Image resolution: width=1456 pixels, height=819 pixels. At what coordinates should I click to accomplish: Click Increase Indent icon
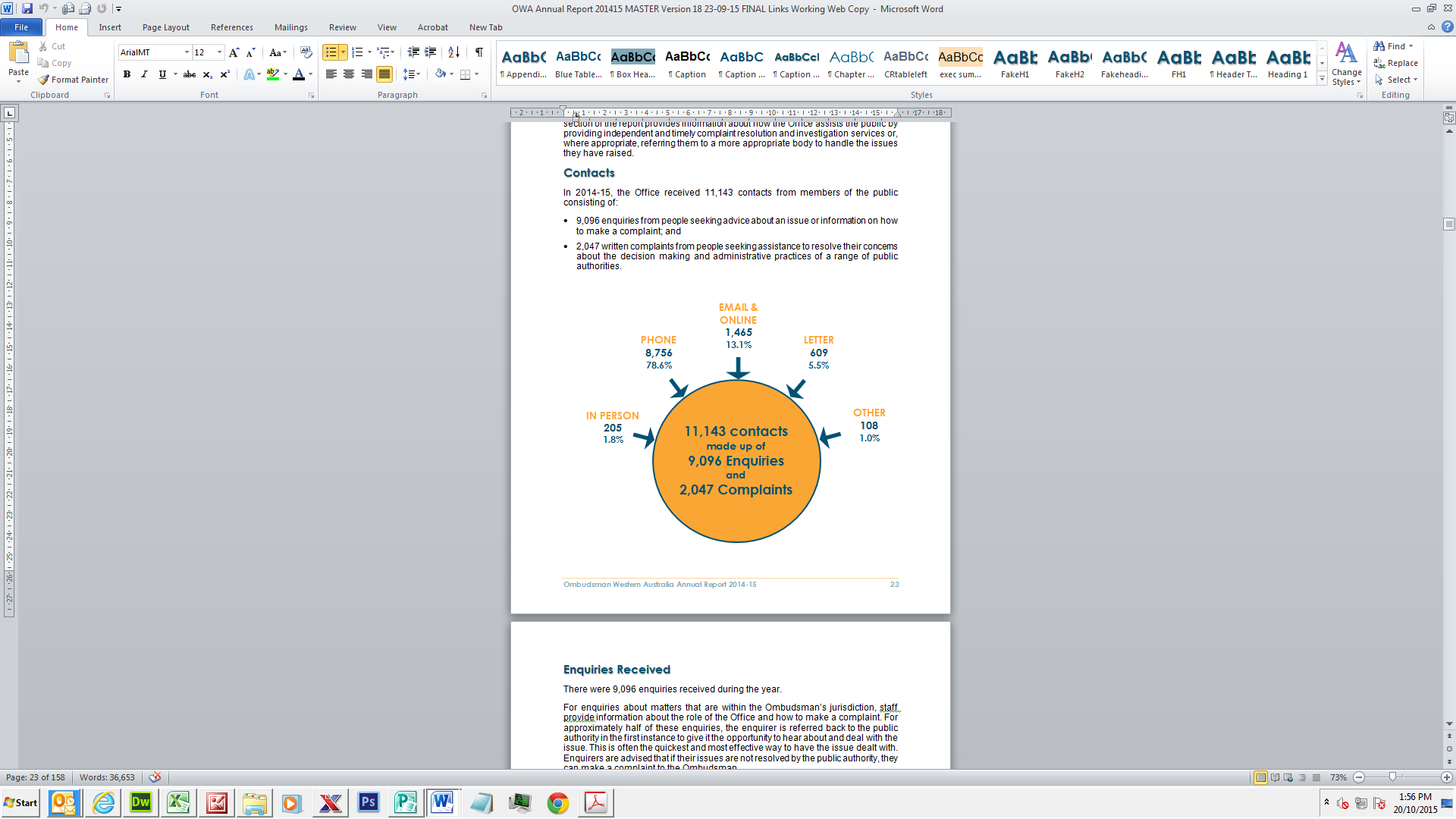click(430, 52)
